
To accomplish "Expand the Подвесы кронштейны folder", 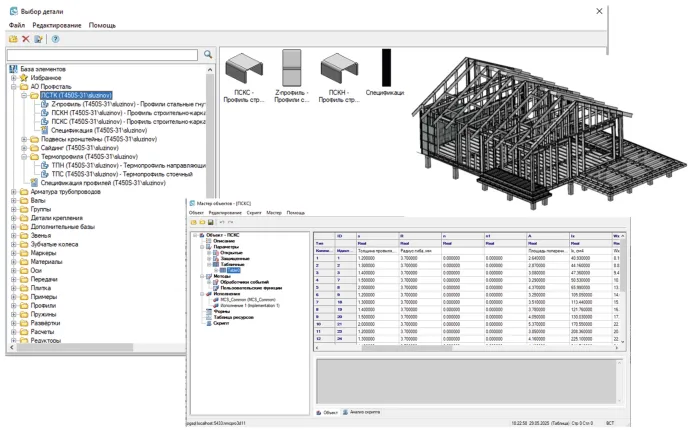I will (x=24, y=139).
